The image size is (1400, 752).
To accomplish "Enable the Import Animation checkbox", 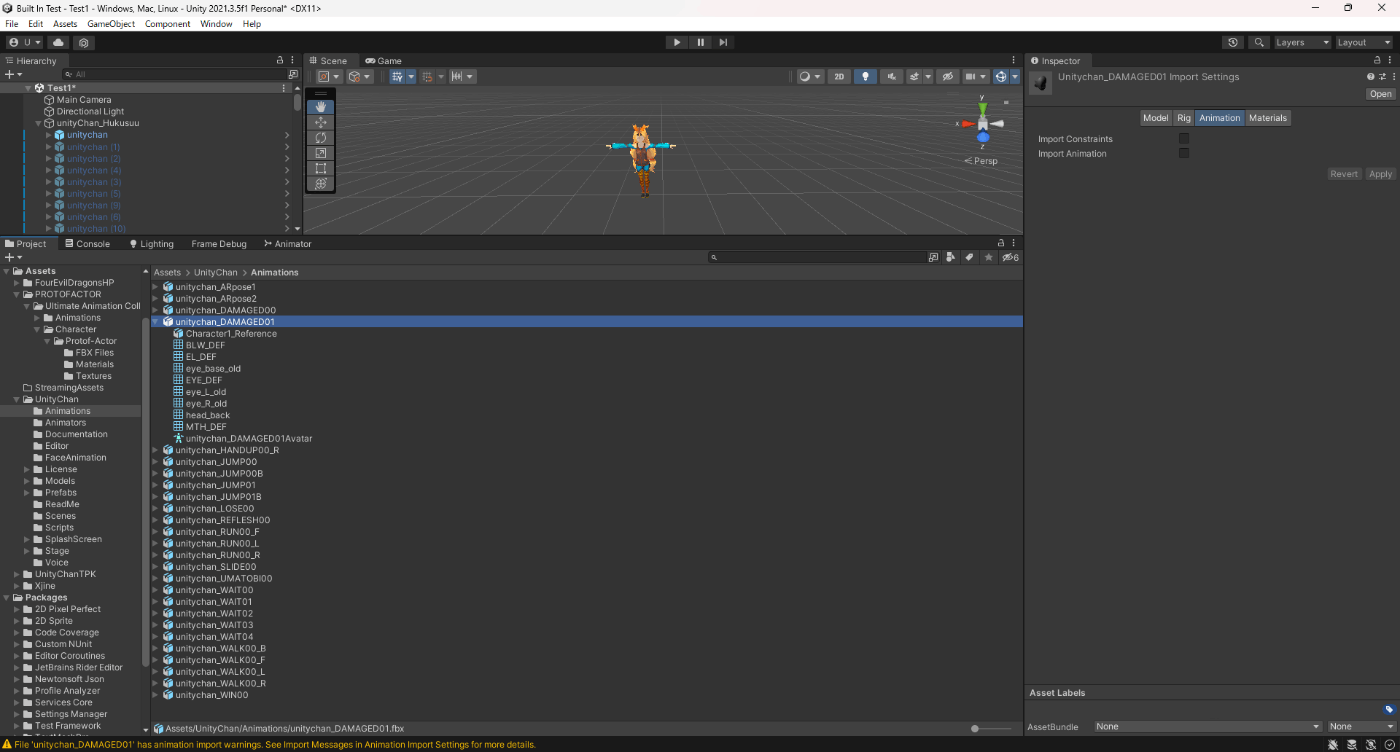I will pos(1184,154).
